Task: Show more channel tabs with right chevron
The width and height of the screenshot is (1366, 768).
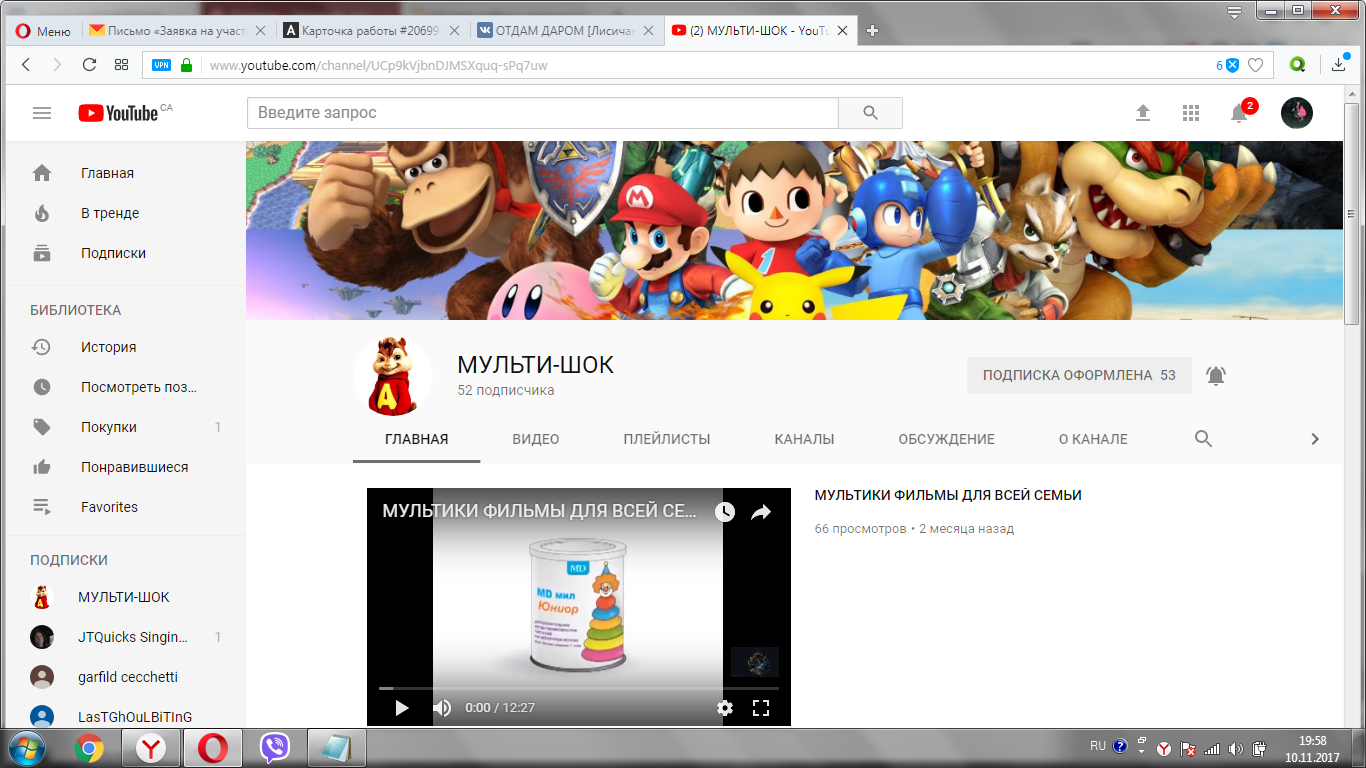Action: 1315,439
